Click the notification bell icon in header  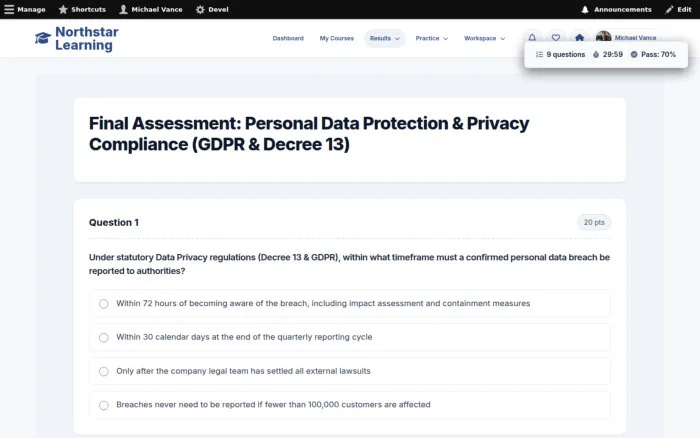coord(532,38)
